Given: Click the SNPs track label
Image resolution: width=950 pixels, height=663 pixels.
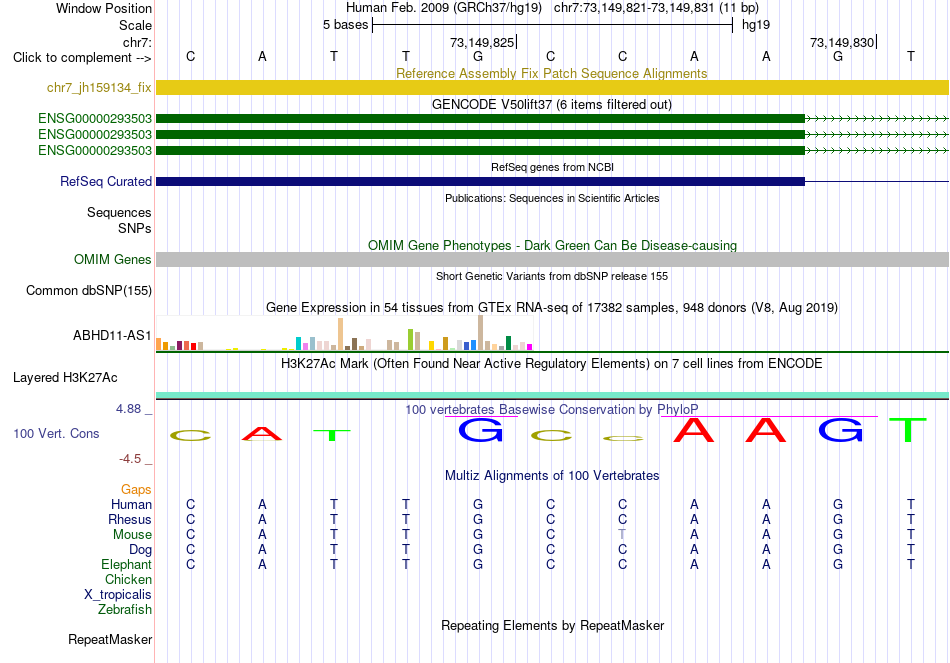Looking at the screenshot, I should 135,228.
